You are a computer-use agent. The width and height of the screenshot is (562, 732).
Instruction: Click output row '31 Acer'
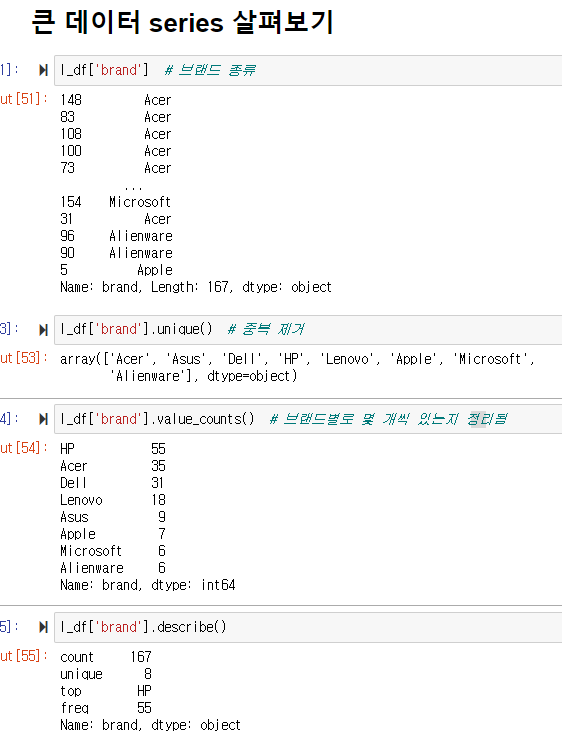(116, 219)
